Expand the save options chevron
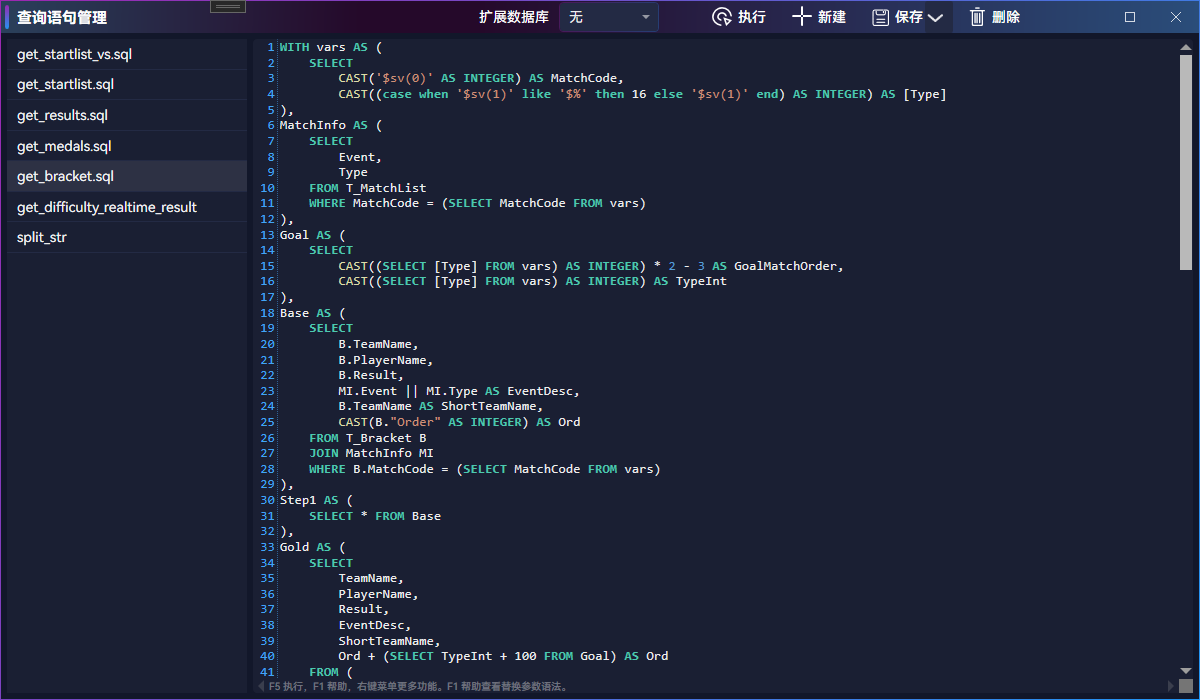The width and height of the screenshot is (1200, 700). 935,18
